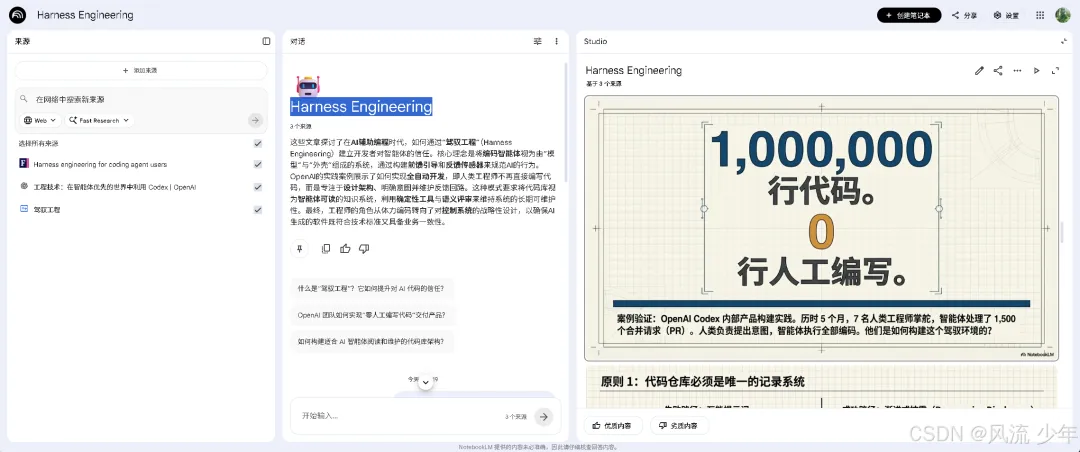Open the chat panel three-dot menu

[557, 41]
